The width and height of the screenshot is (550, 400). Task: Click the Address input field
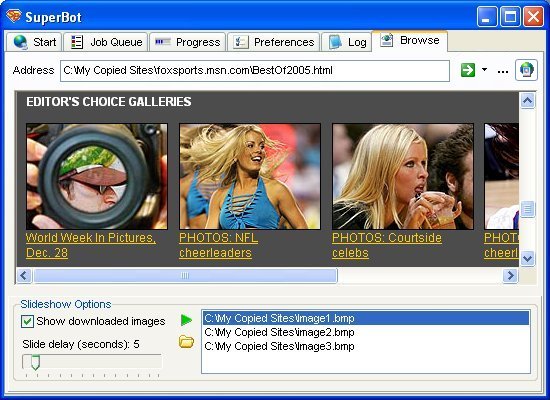click(255, 71)
